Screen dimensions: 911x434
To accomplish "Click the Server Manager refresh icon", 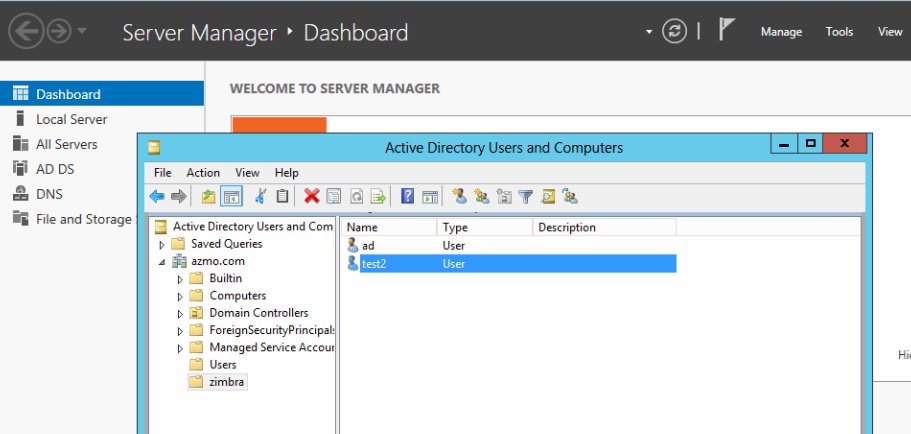I will (x=675, y=32).
